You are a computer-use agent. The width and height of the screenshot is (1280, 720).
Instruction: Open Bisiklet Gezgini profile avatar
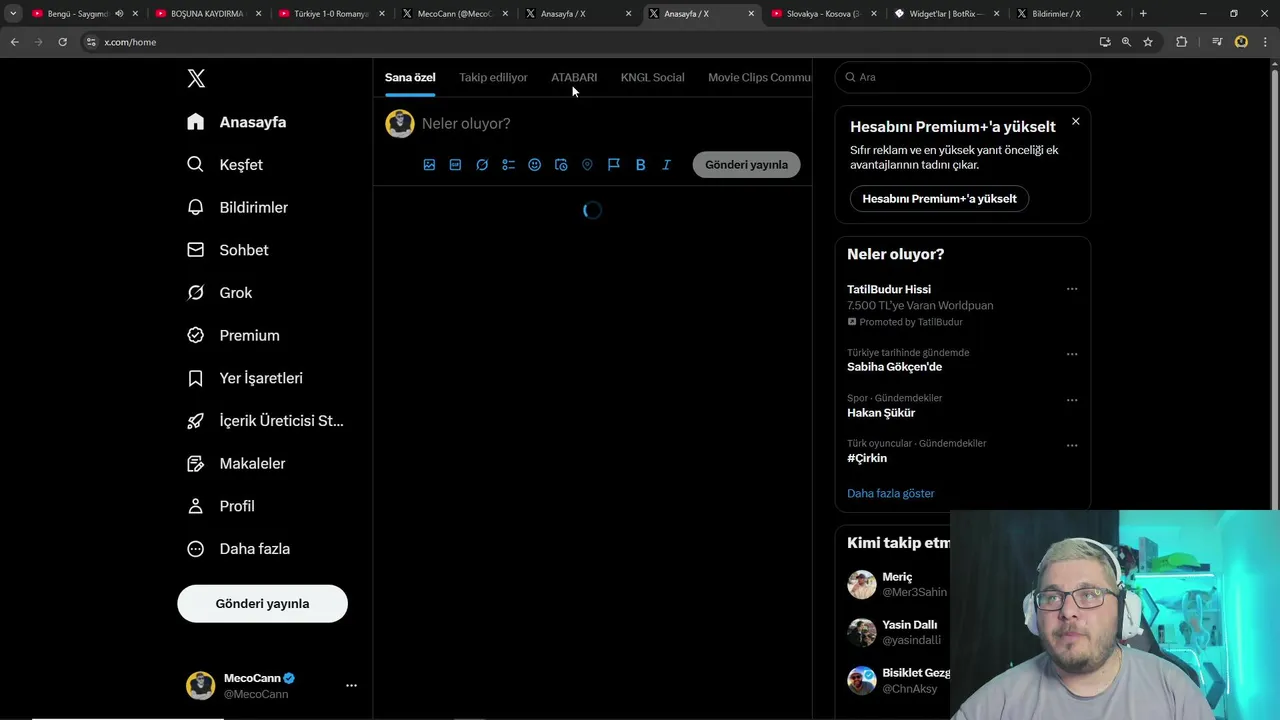pos(861,681)
